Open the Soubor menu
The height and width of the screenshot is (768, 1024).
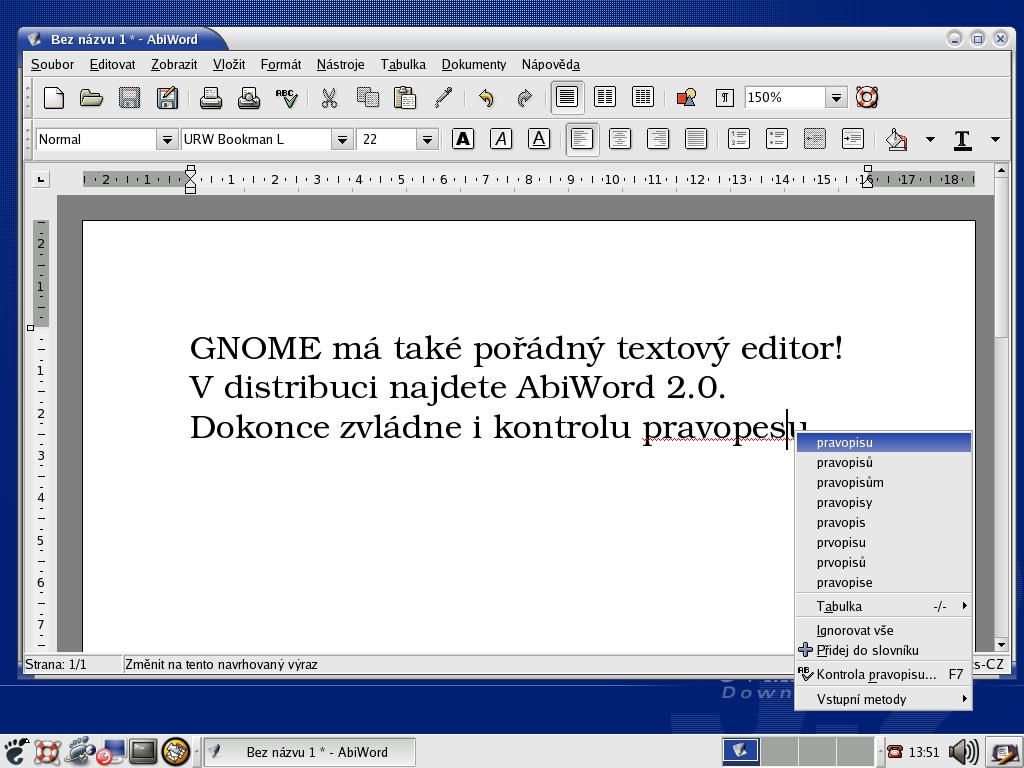52,65
